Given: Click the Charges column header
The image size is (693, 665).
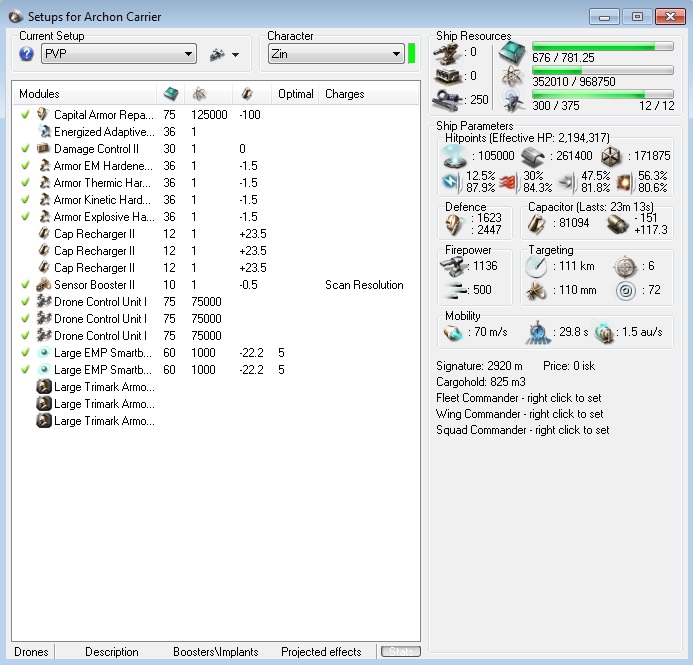Looking at the screenshot, I should coord(369,94).
